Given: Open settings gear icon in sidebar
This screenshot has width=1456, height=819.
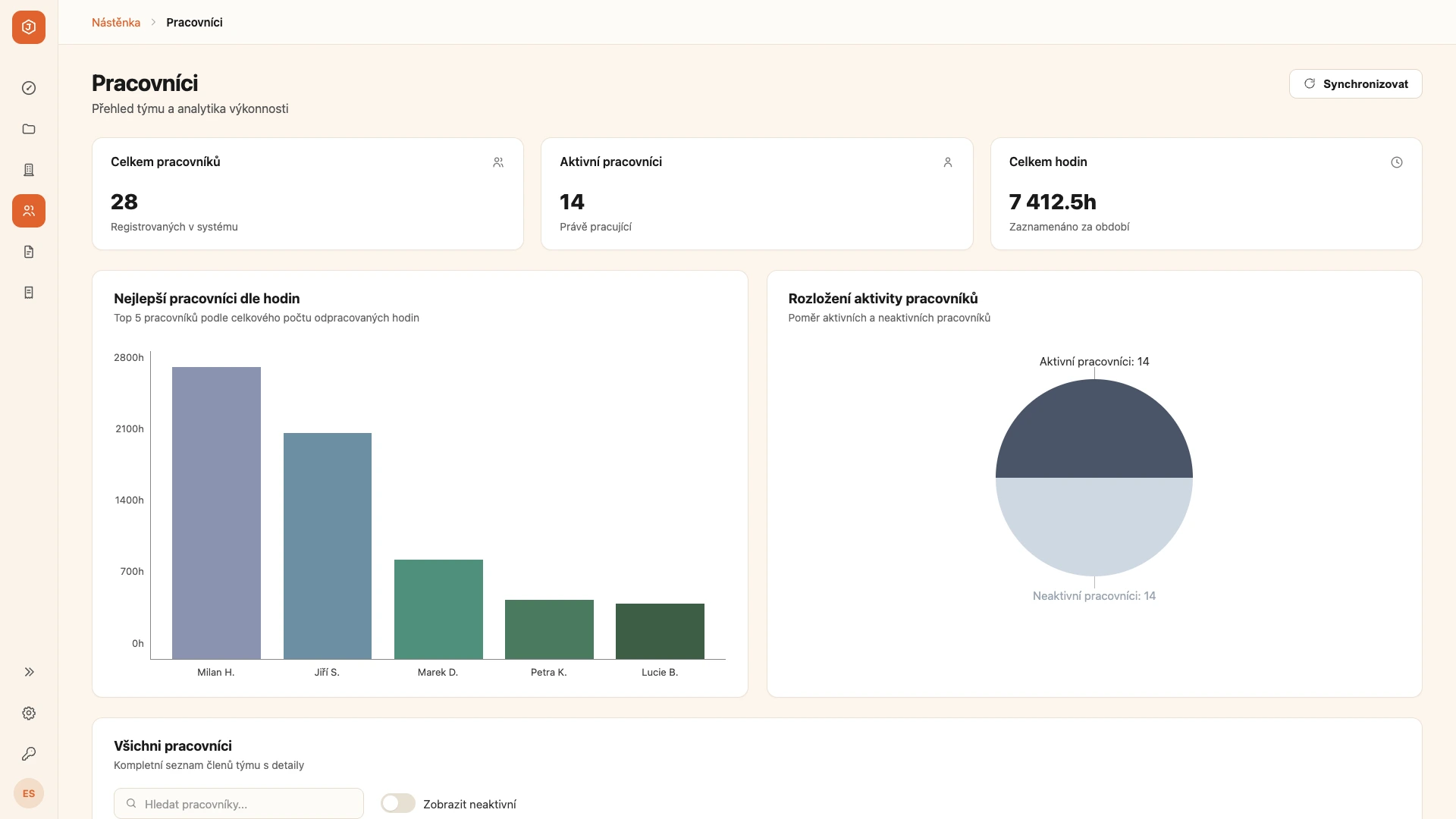Looking at the screenshot, I should [x=29, y=713].
